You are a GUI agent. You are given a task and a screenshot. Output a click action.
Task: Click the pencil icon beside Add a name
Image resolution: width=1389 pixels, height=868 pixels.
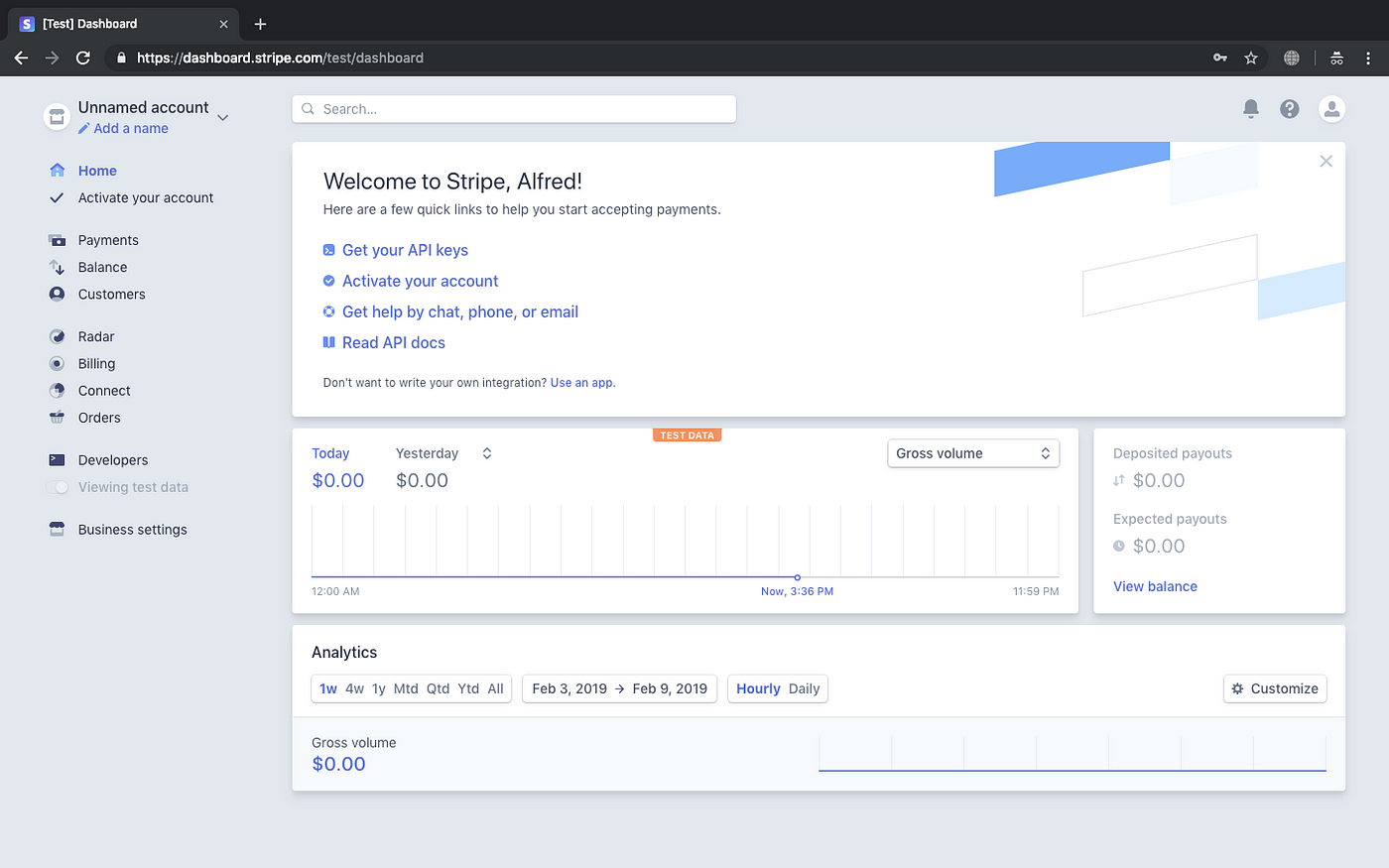(x=84, y=129)
